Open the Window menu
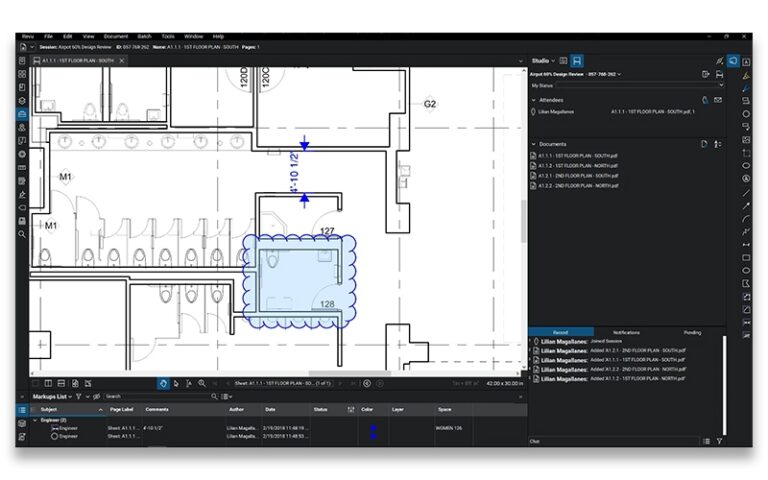This screenshot has height=480, width=768. pos(193,36)
